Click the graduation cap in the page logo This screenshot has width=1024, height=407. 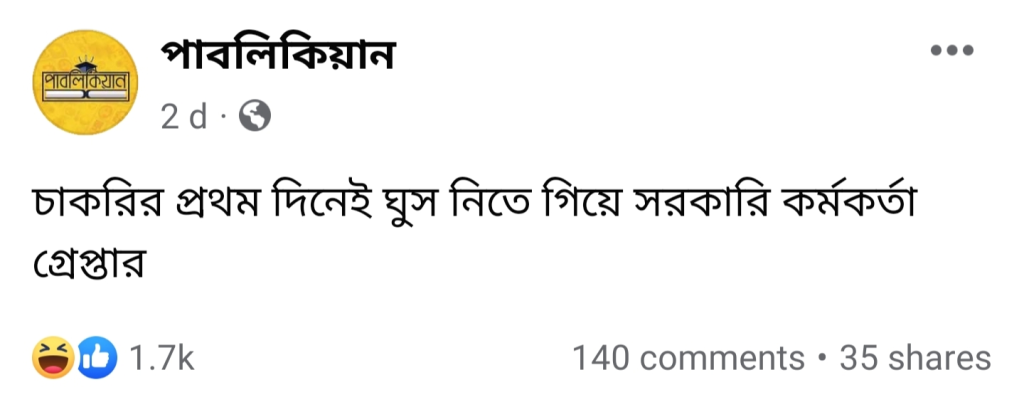tap(85, 64)
